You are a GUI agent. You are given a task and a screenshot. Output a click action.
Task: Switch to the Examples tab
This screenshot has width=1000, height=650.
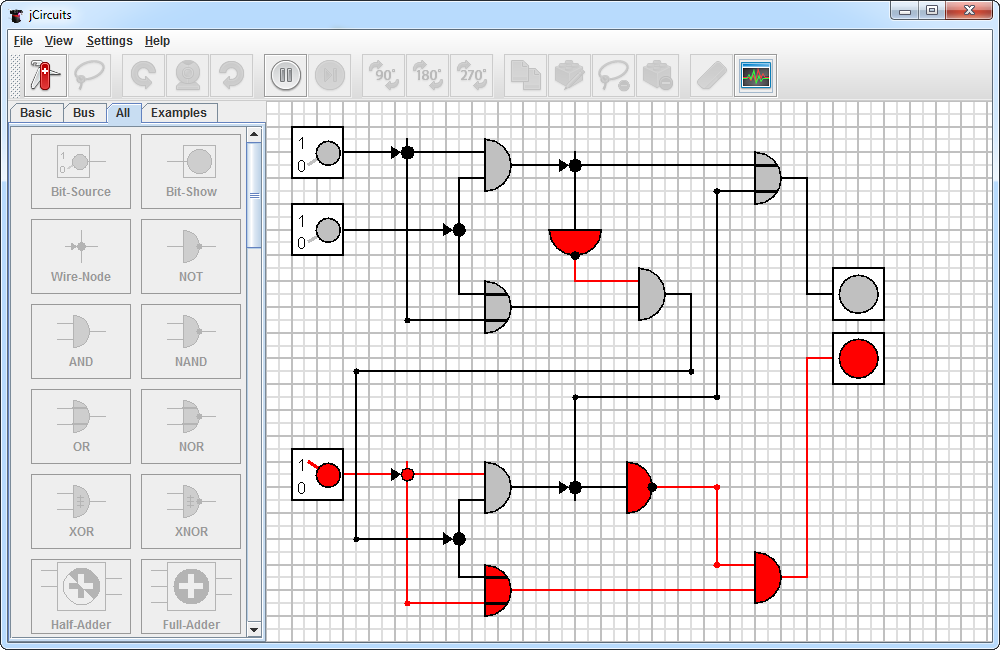pos(179,113)
